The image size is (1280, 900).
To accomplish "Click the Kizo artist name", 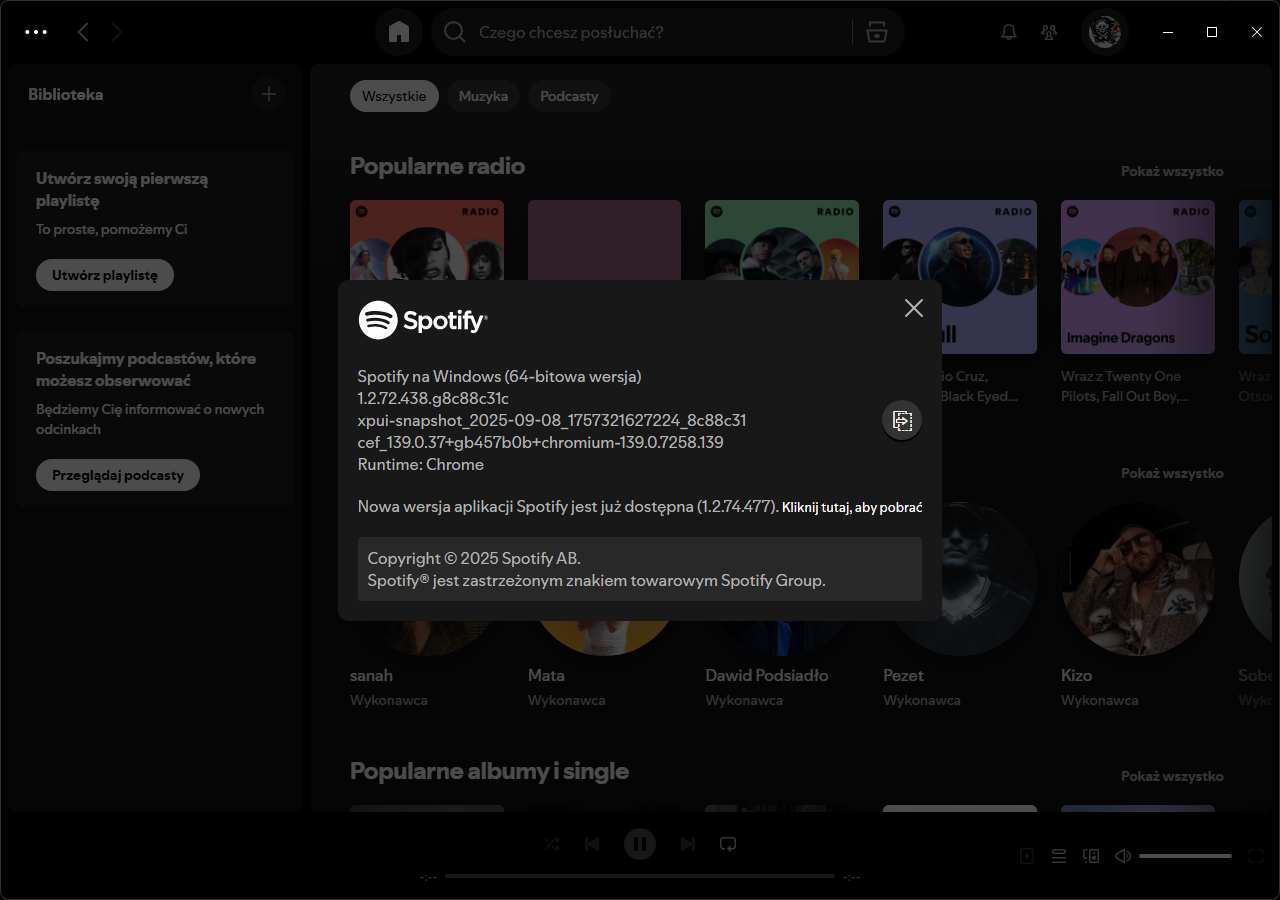I will (1076, 675).
